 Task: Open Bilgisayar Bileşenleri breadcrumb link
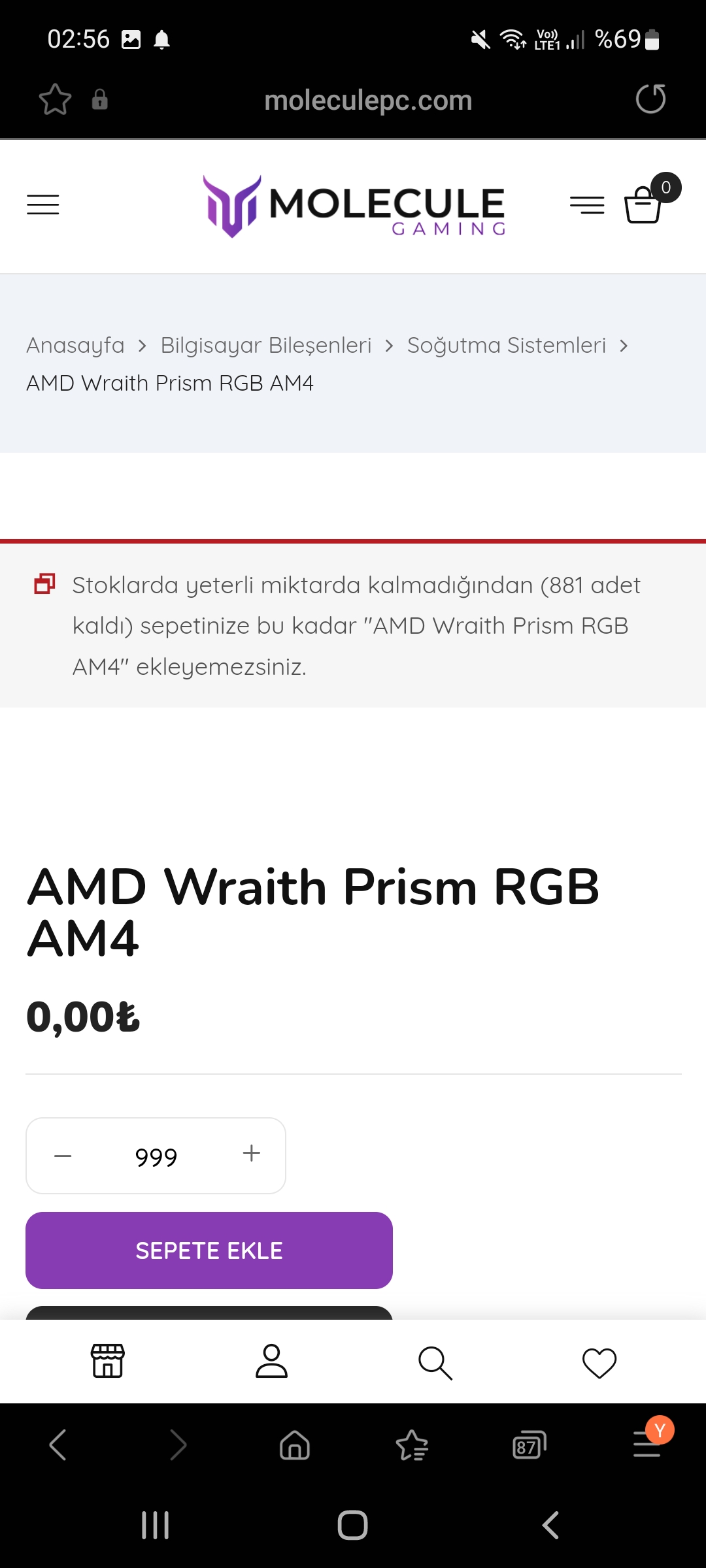pyautogui.click(x=266, y=345)
